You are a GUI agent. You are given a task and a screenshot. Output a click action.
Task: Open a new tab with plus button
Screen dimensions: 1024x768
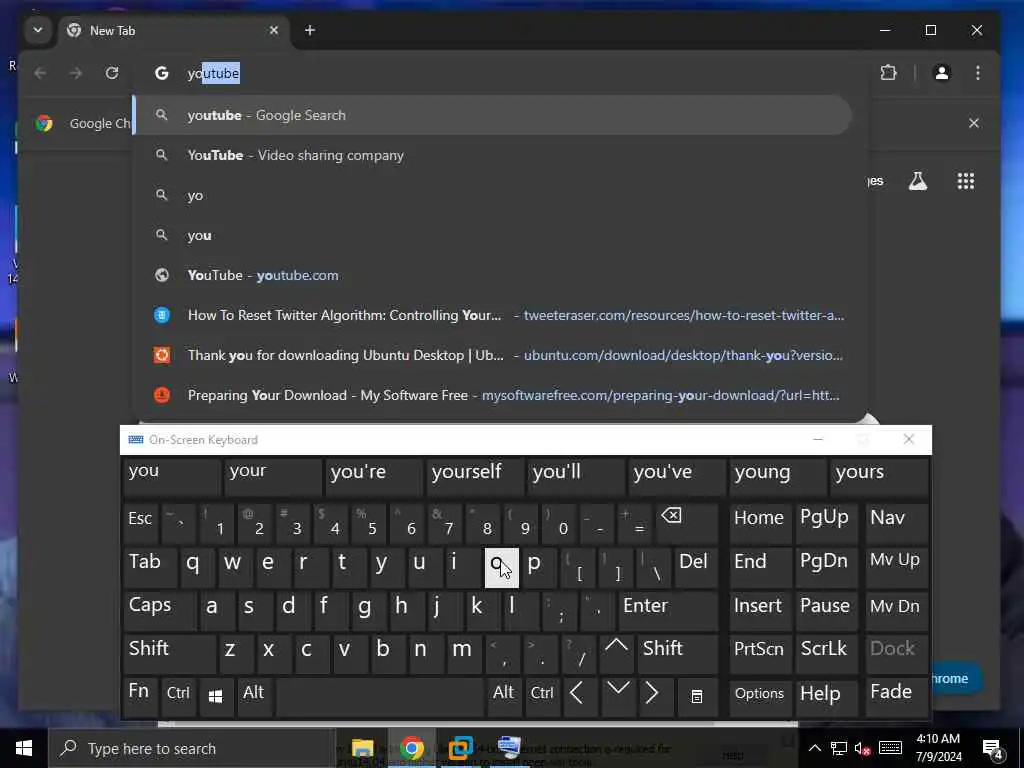(x=310, y=30)
